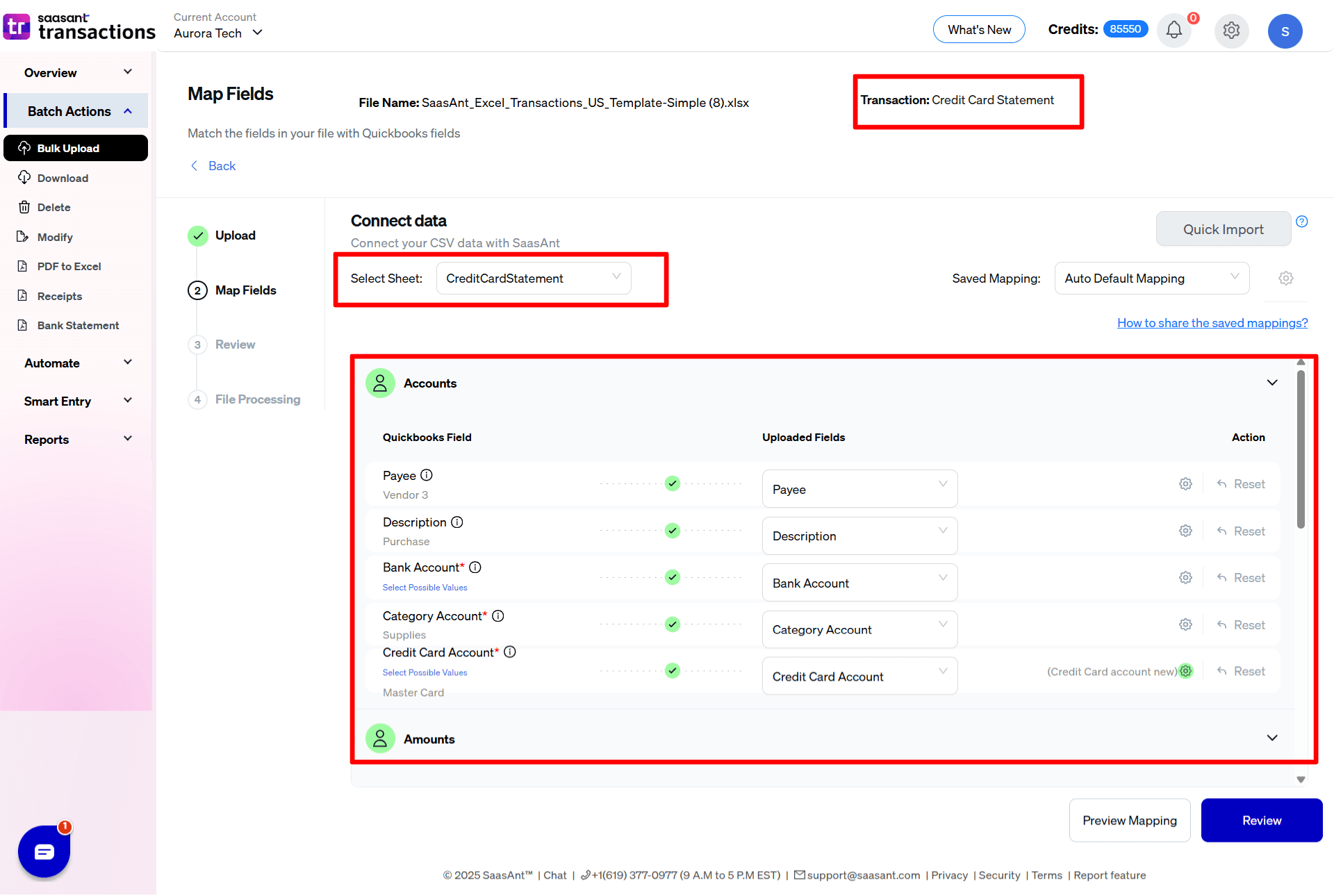Open Payee row mapping settings gear
This screenshot has width=1334, height=896.
coord(1185,484)
